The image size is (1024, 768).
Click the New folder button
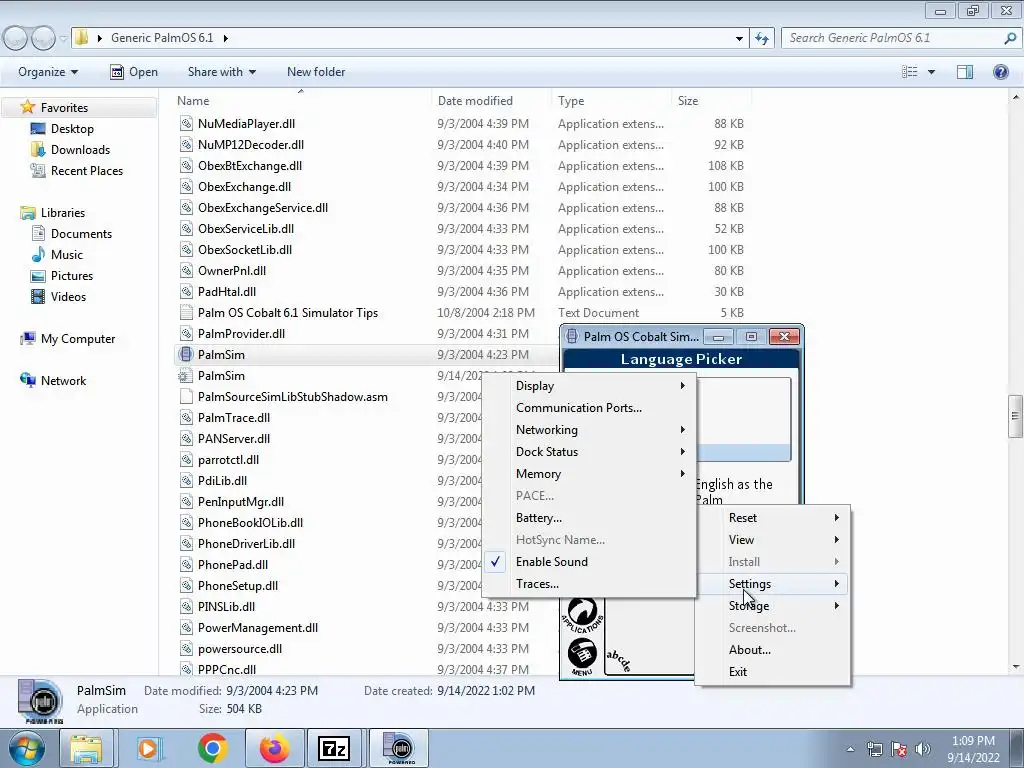pos(316,72)
